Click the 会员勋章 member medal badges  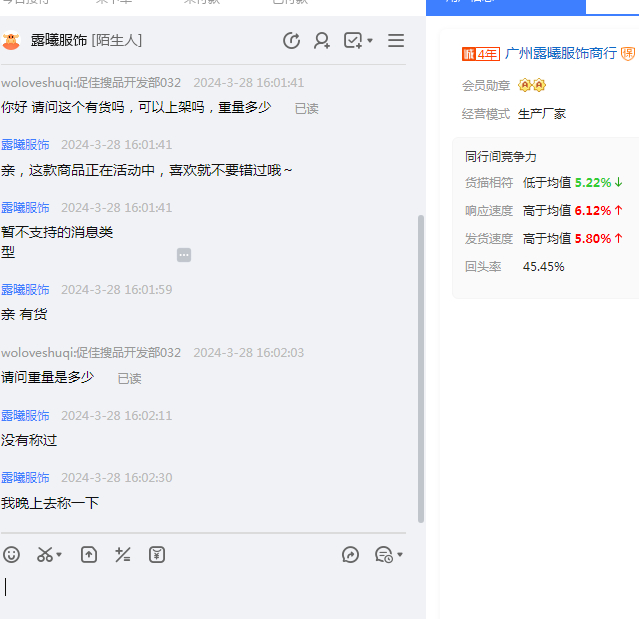532,85
